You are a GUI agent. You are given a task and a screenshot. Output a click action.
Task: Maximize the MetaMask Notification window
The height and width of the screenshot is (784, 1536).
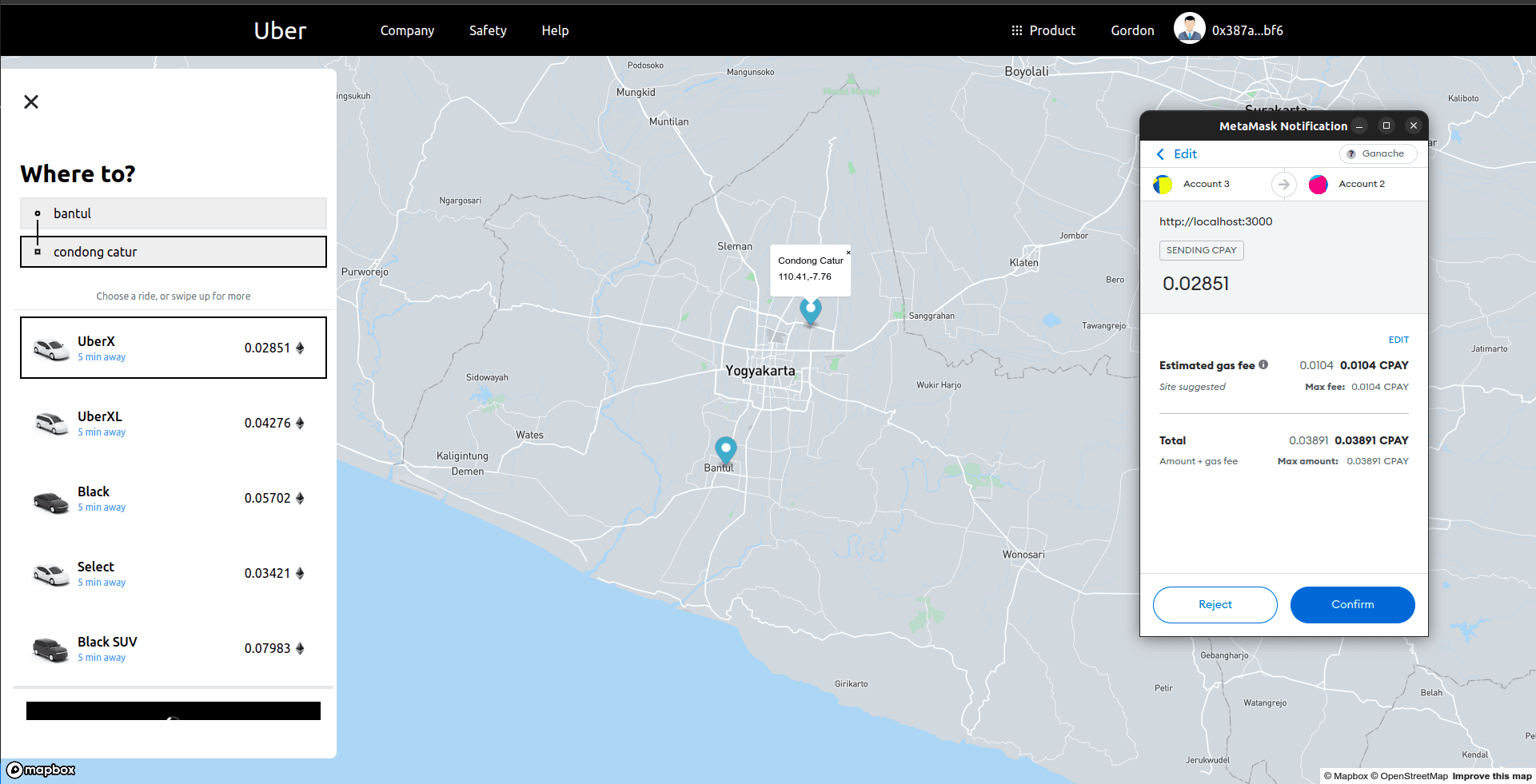click(1386, 125)
